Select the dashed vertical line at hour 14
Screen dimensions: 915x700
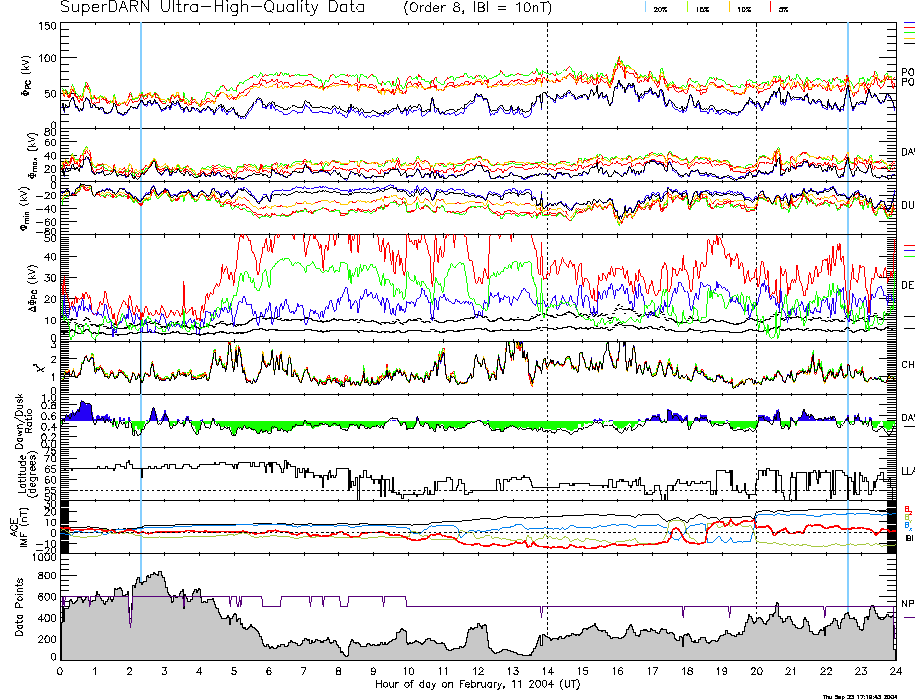pyautogui.click(x=547, y=300)
